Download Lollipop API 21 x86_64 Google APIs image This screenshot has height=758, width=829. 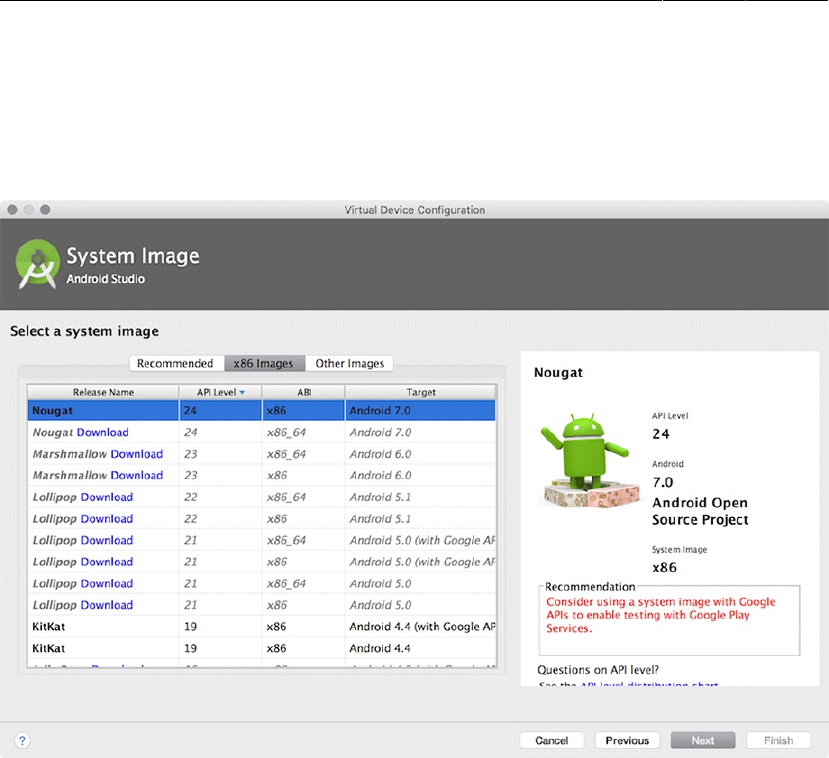coord(107,540)
